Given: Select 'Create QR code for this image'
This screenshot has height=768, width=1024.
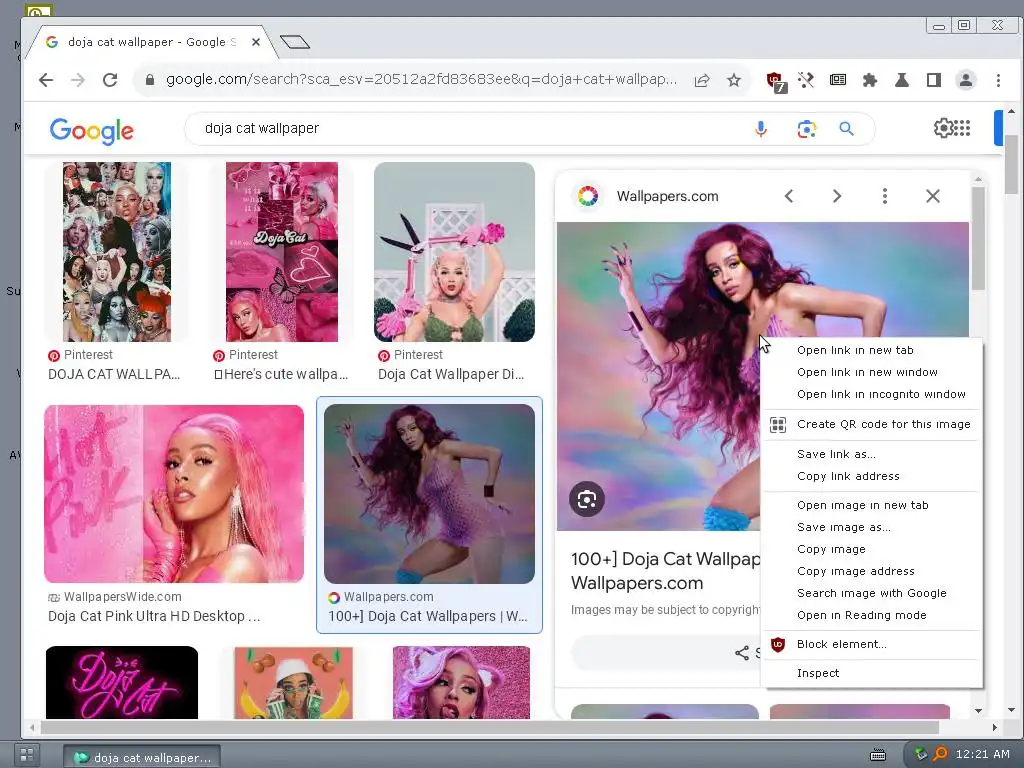Looking at the screenshot, I should pos(872,424).
